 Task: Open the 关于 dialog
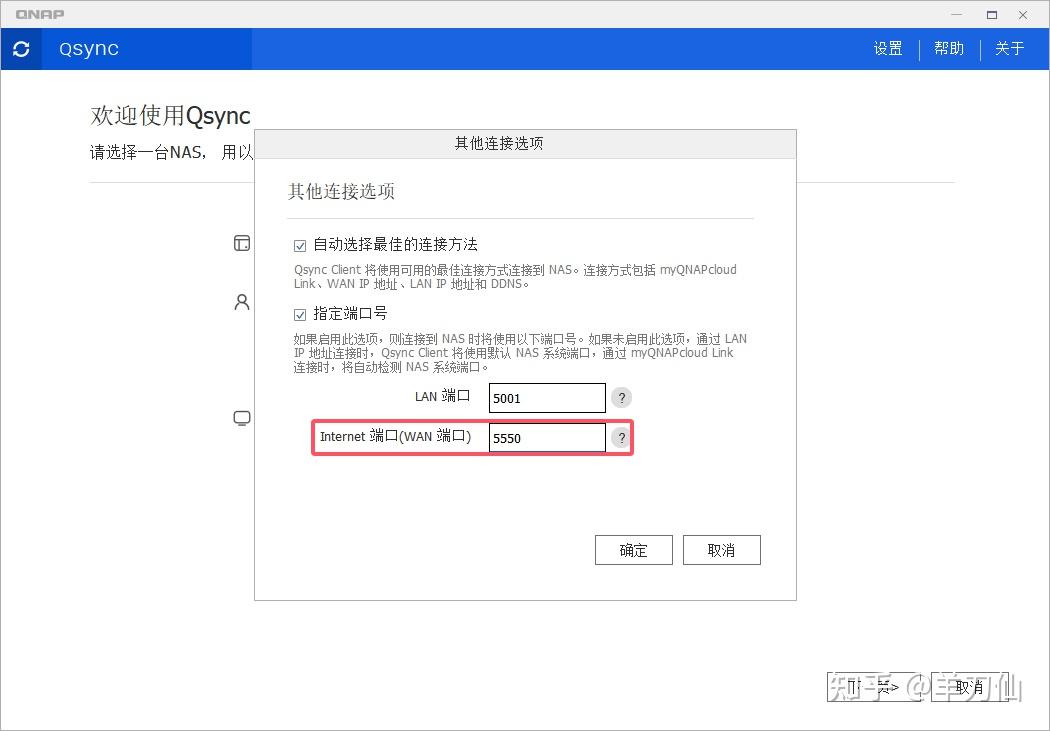[x=1010, y=48]
